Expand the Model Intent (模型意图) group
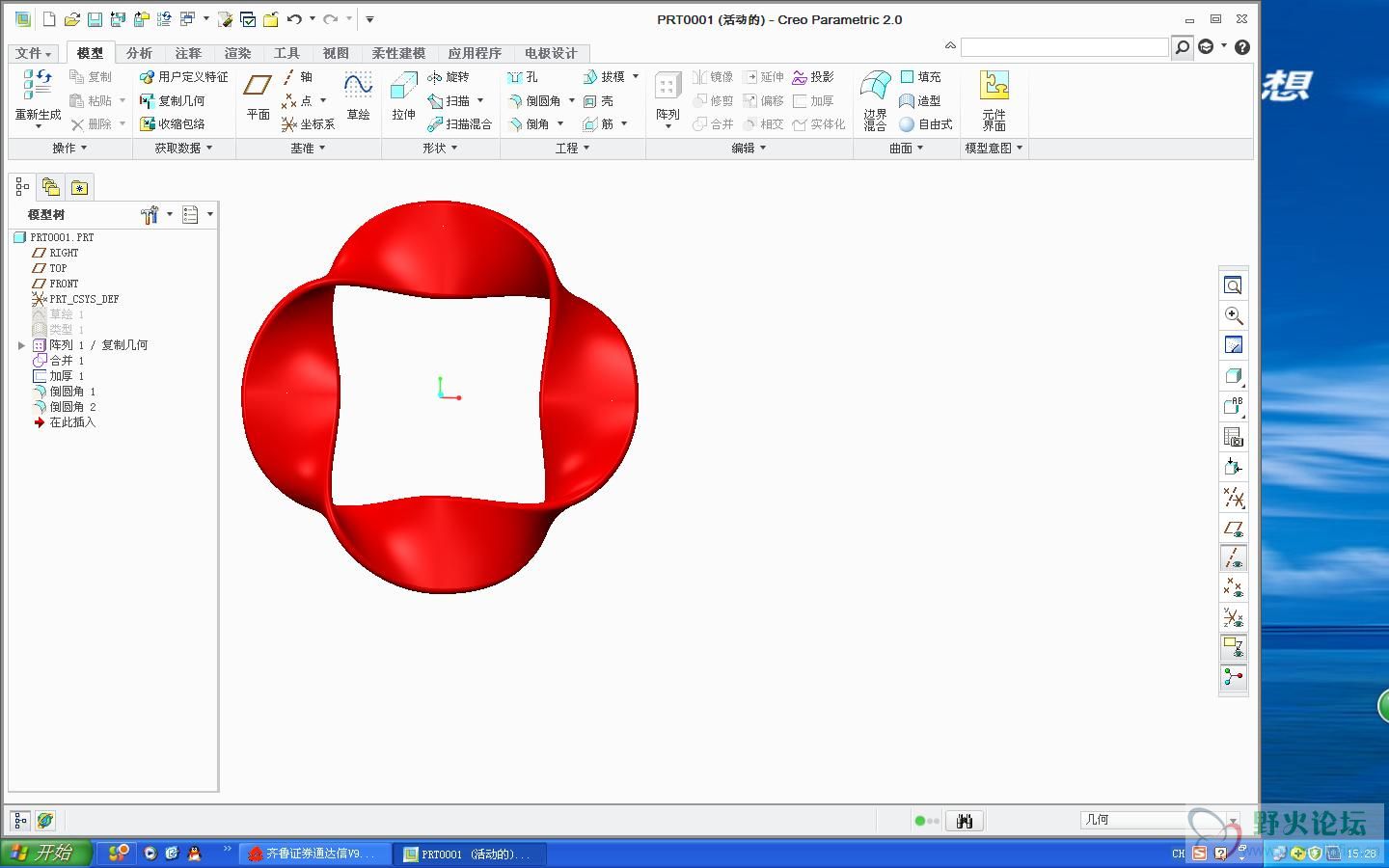Screen dimensions: 1389x868 [x=994, y=149]
